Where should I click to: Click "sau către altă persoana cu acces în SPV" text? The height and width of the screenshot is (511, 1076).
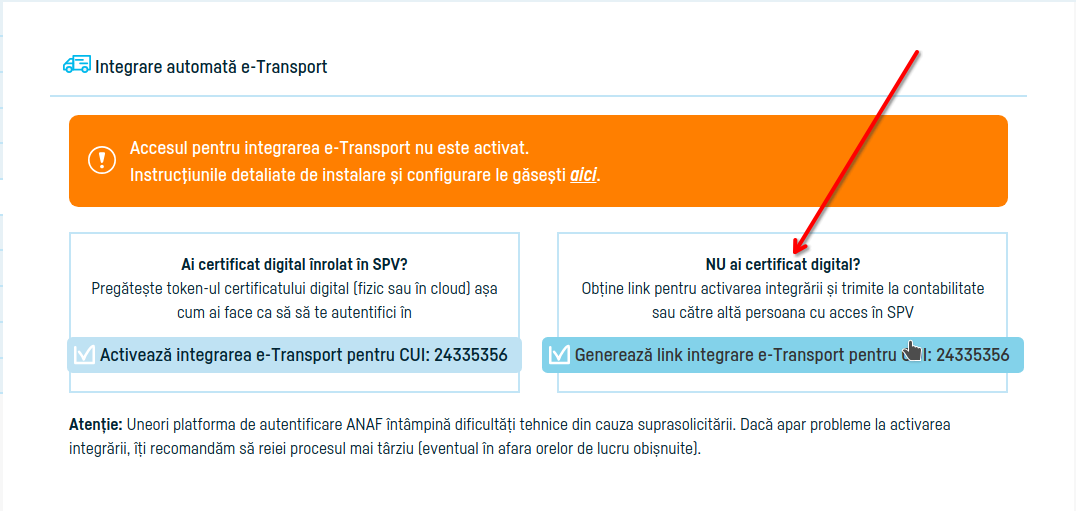pyautogui.click(x=782, y=312)
